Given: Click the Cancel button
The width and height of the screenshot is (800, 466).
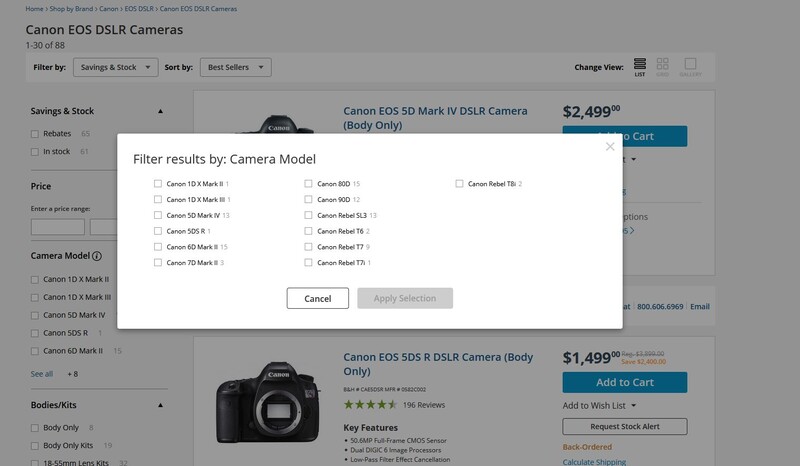Looking at the screenshot, I should click(x=317, y=299).
